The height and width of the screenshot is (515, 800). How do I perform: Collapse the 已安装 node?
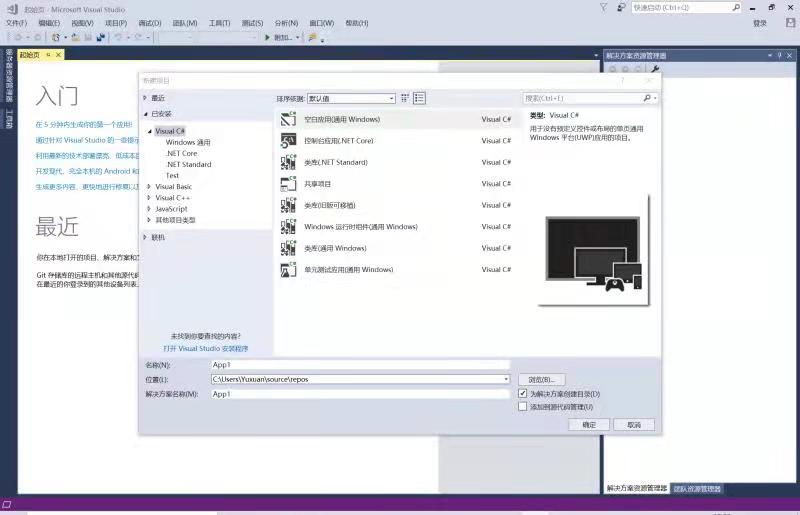point(145,114)
